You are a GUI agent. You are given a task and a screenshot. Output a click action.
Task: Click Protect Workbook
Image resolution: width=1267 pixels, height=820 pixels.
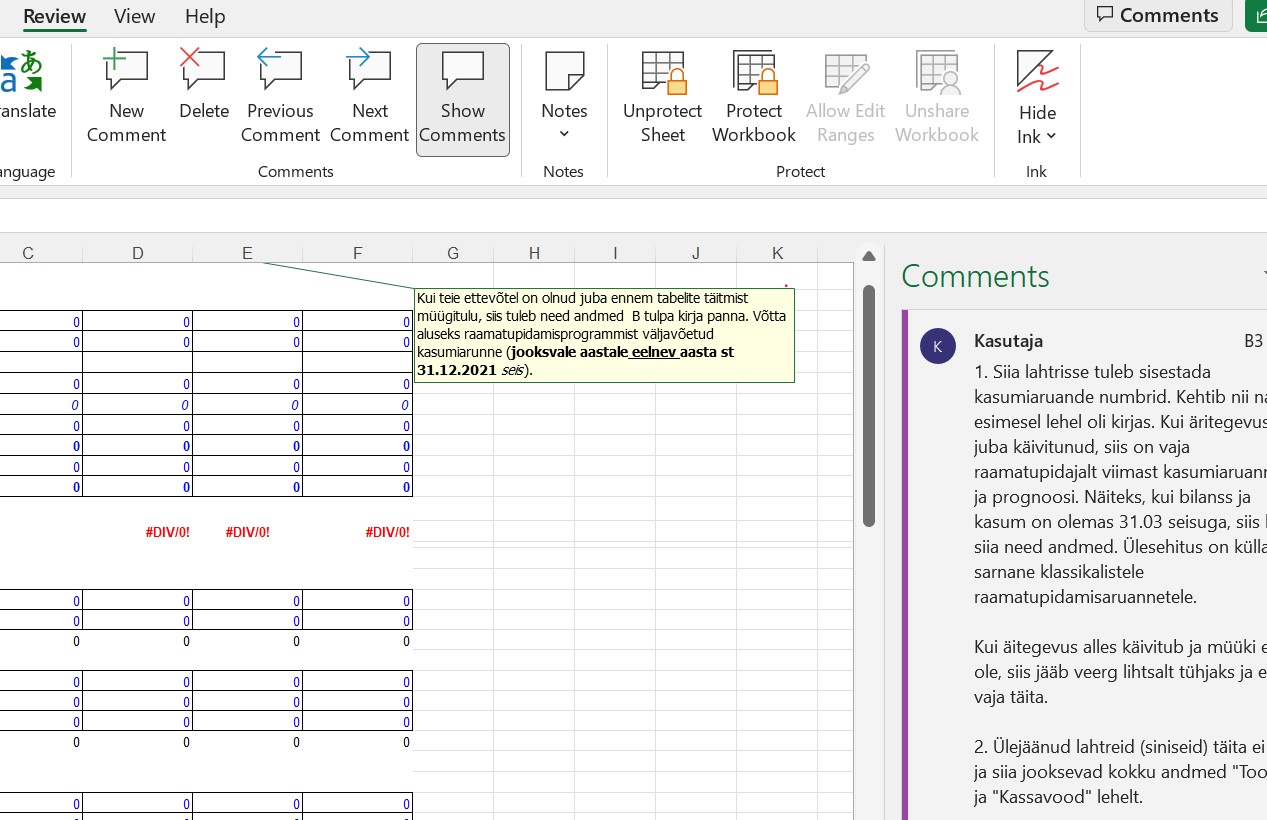point(753,99)
